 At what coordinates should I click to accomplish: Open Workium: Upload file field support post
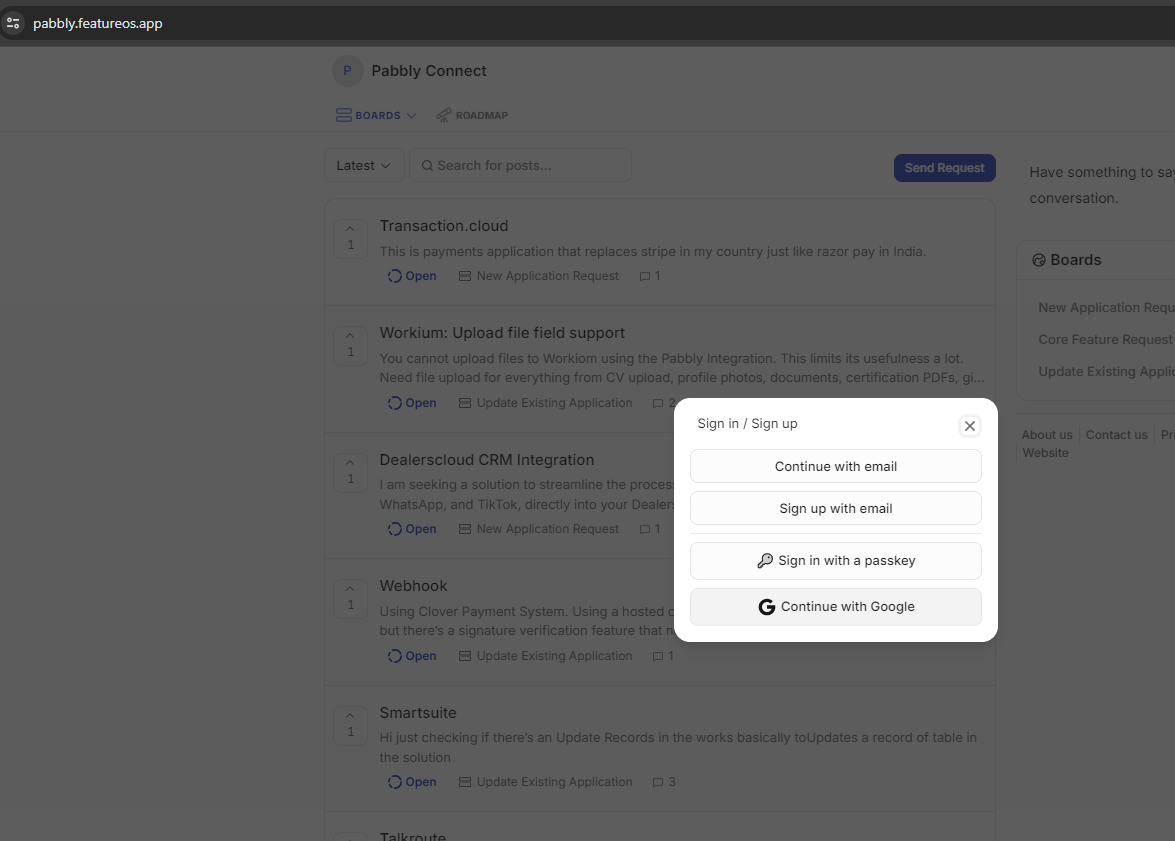[x=502, y=333]
